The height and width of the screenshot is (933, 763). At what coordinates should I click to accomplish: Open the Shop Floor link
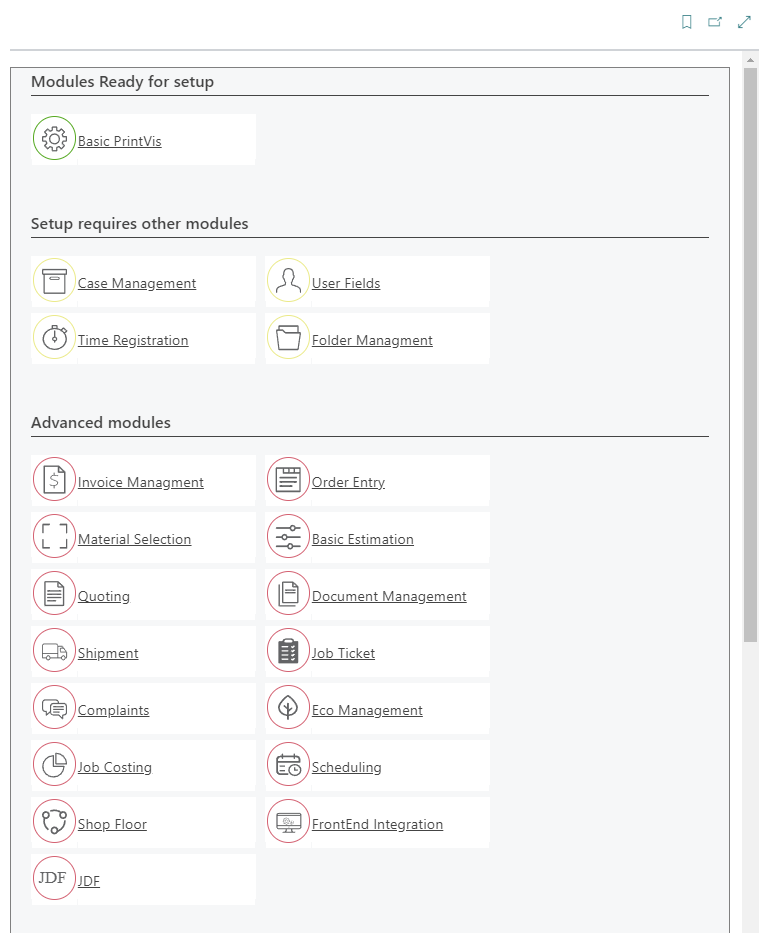click(112, 825)
